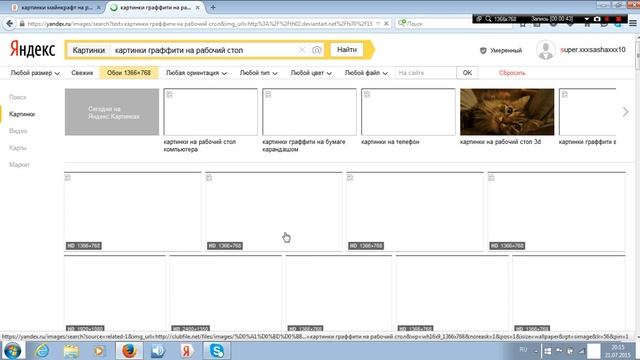Expand the Любой размер dropdown
This screenshot has height=360, width=640.
35,73
